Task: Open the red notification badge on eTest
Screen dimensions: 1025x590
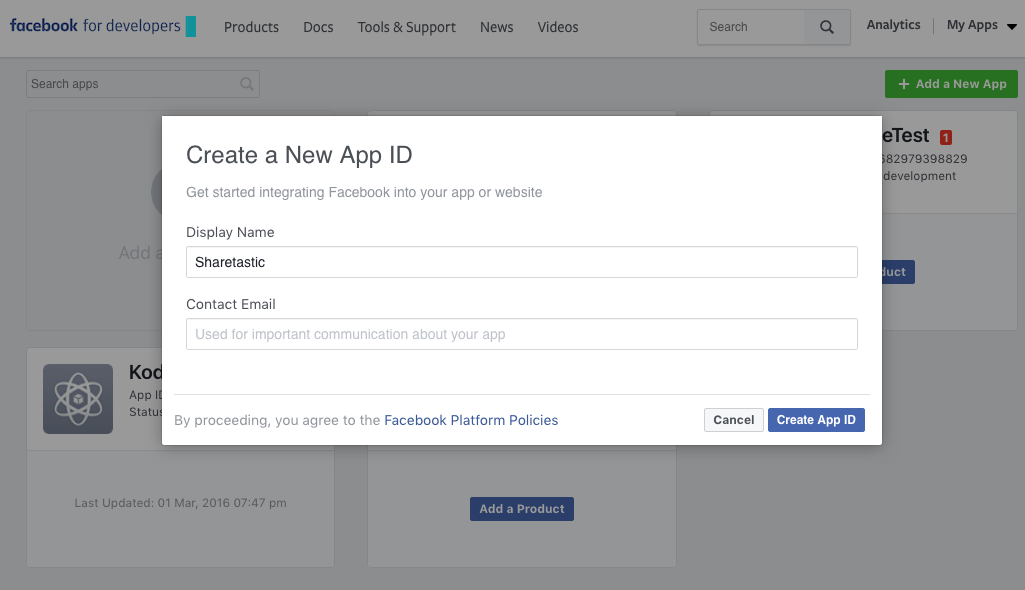Action: (946, 136)
